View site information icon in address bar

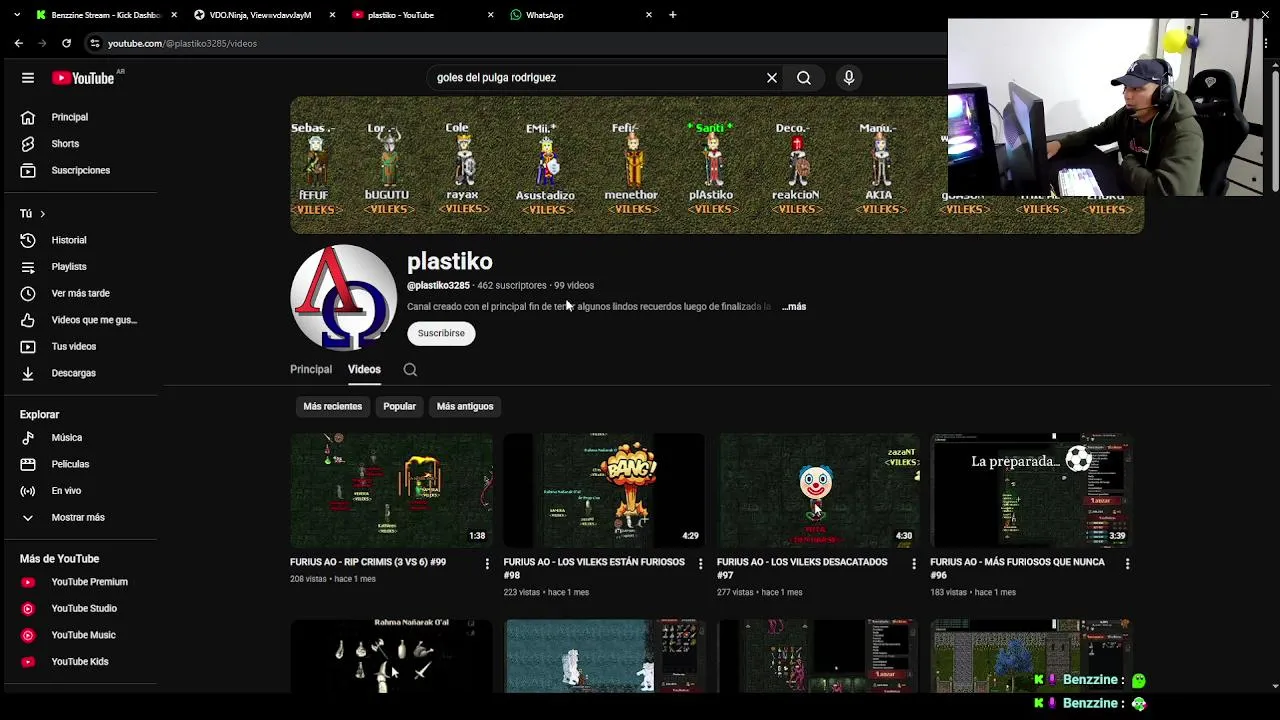point(94,43)
